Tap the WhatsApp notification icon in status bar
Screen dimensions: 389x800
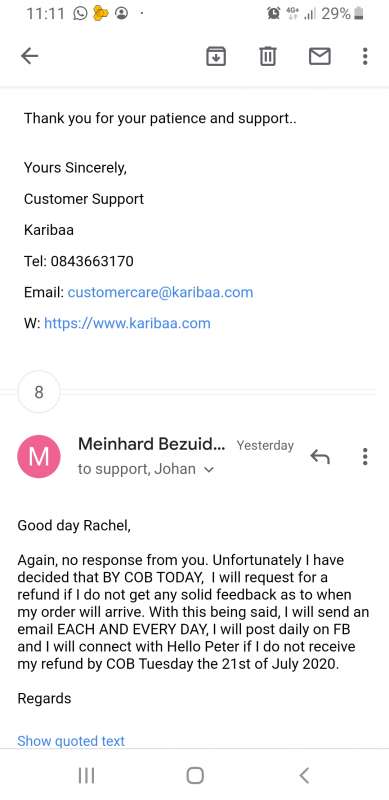81,13
